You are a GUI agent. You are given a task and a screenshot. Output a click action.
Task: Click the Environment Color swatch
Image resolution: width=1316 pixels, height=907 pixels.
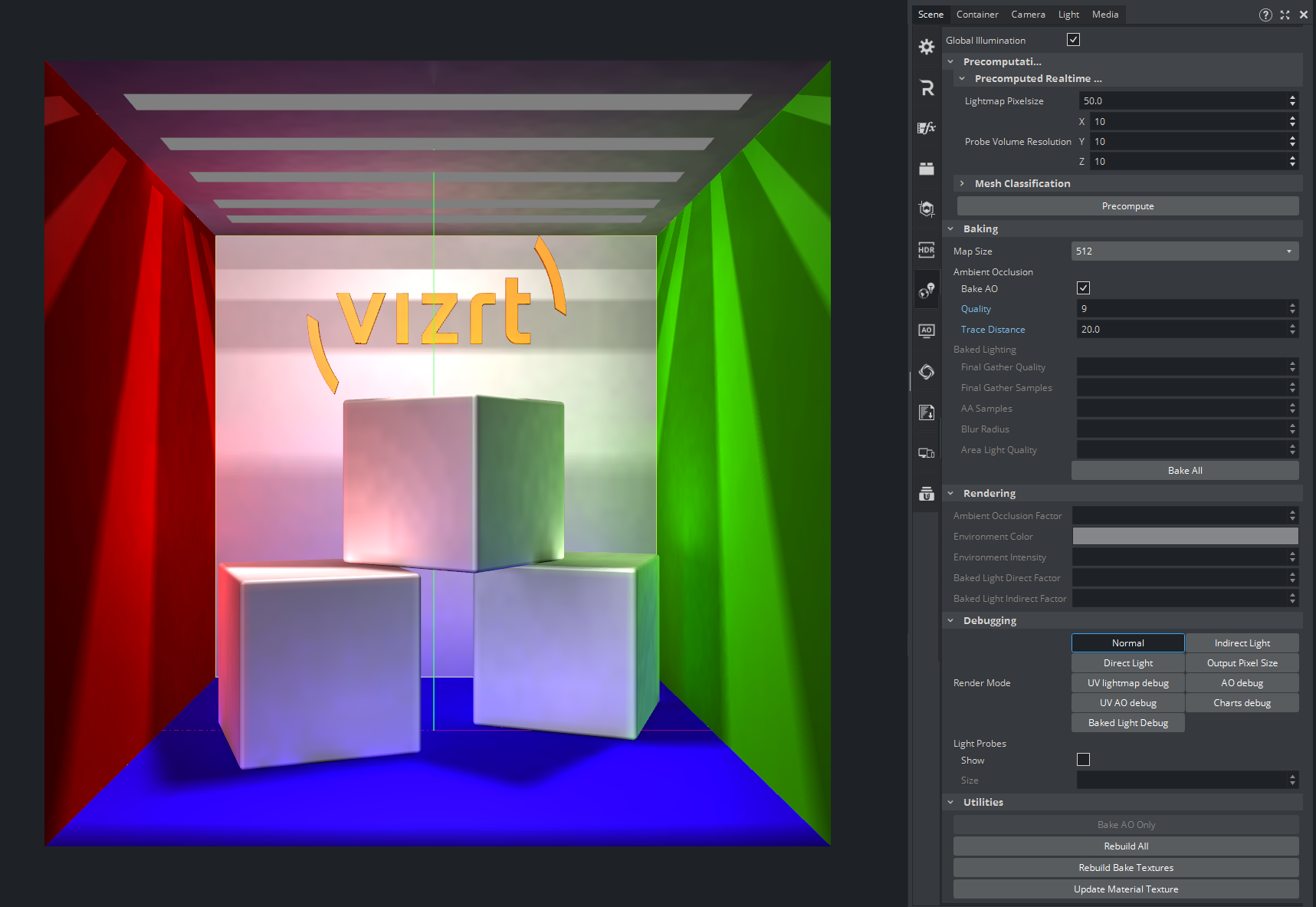pyautogui.click(x=1184, y=537)
